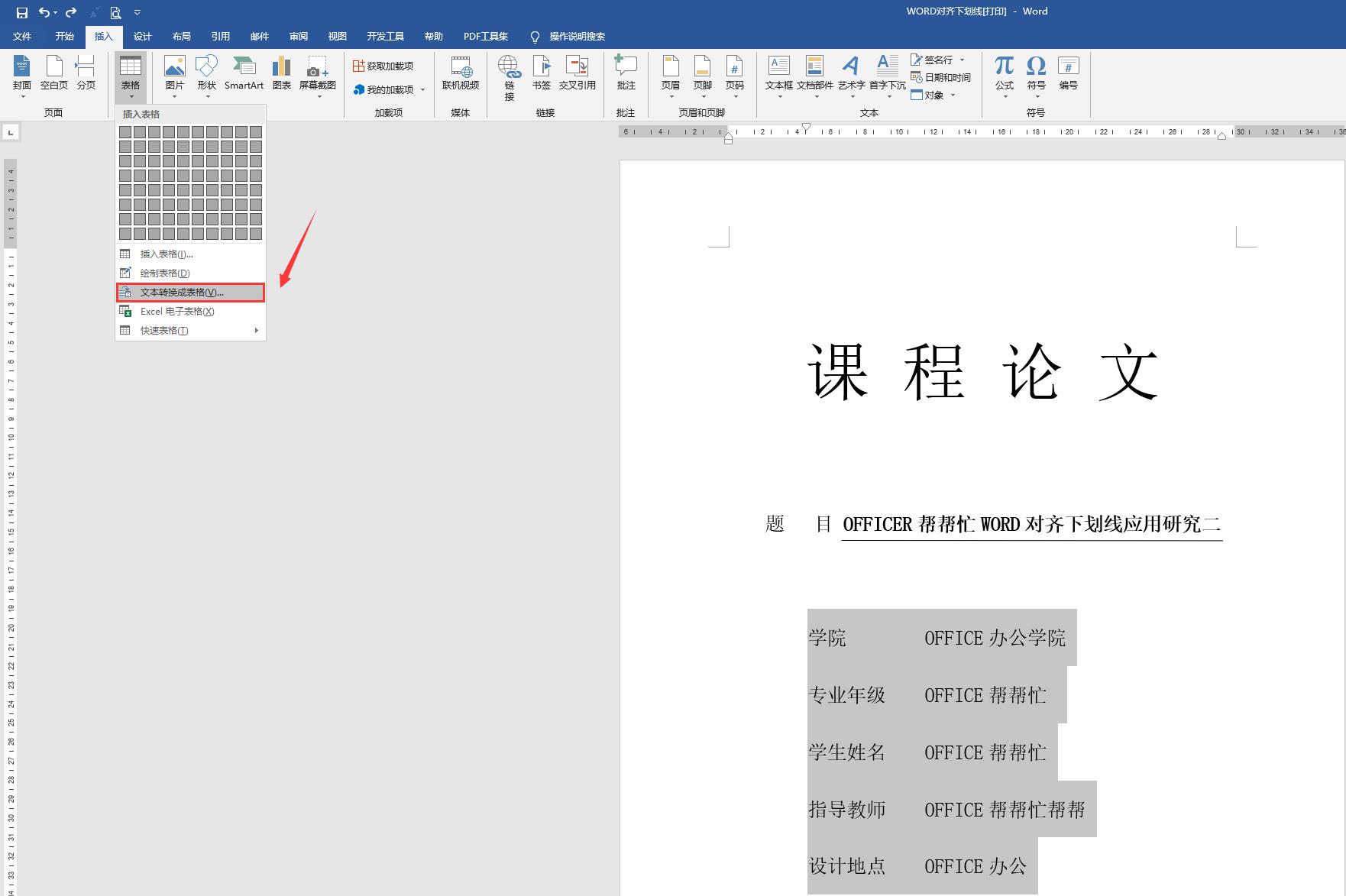1346x896 pixels.
Task: Open the PDF工具集 tab
Action: pos(485,36)
